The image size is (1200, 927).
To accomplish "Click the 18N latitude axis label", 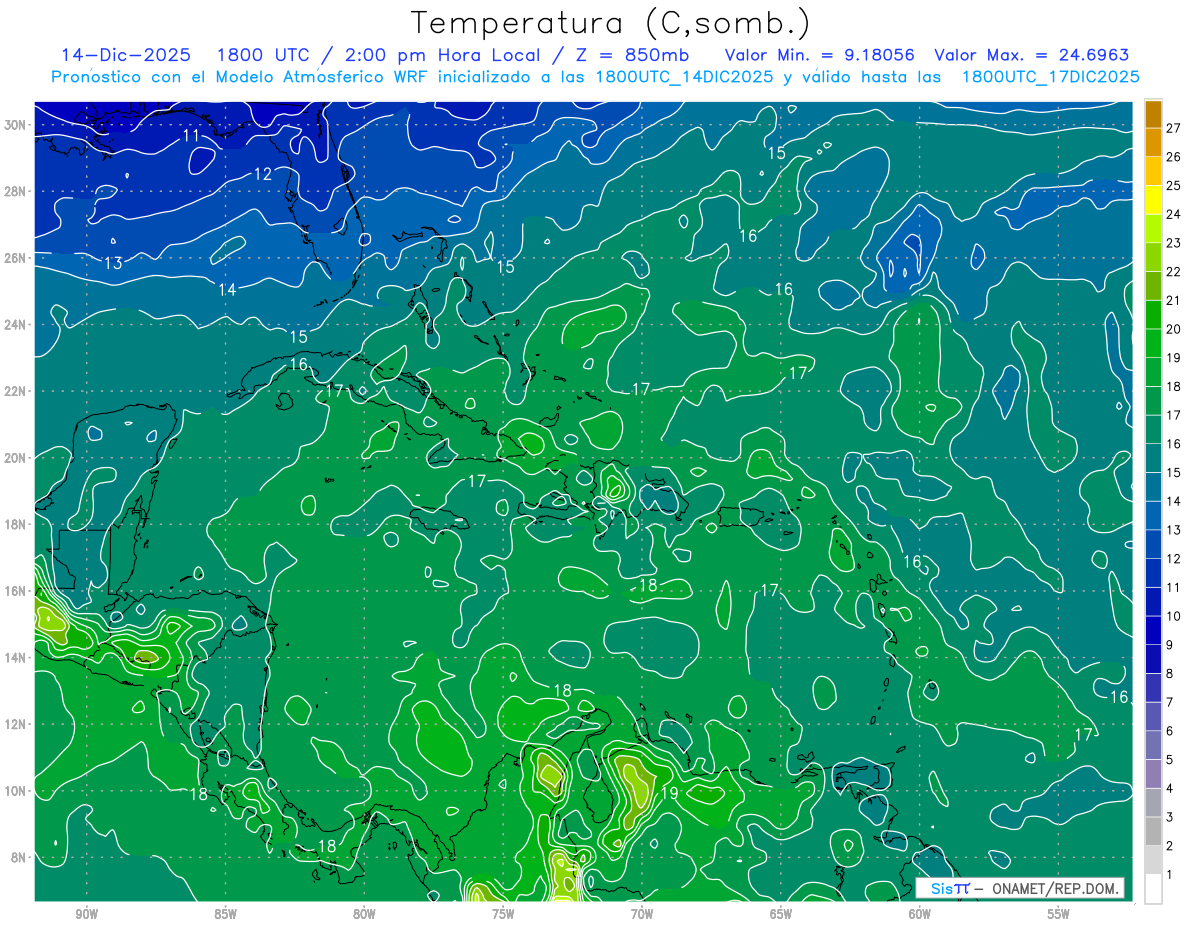I will [17, 524].
